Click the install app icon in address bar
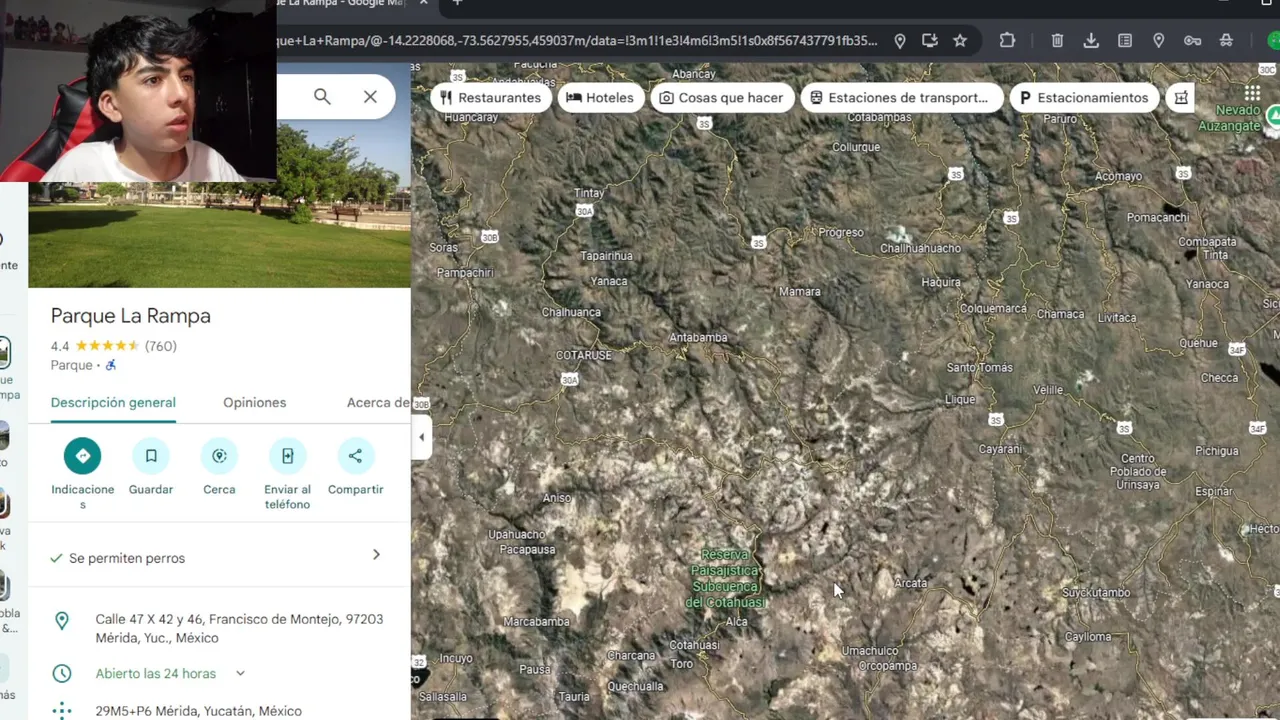 click(x=930, y=41)
